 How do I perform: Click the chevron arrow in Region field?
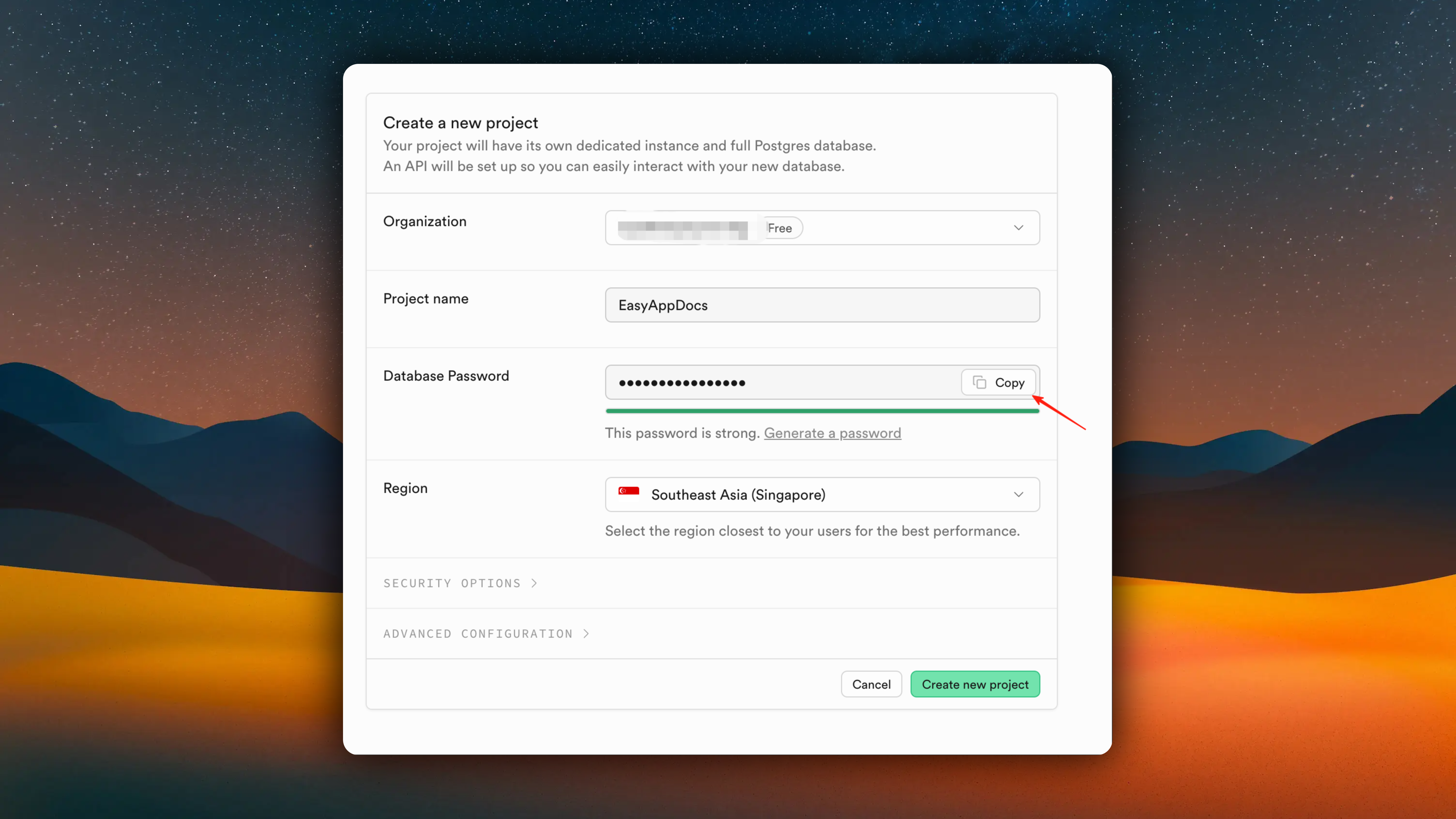(1018, 494)
